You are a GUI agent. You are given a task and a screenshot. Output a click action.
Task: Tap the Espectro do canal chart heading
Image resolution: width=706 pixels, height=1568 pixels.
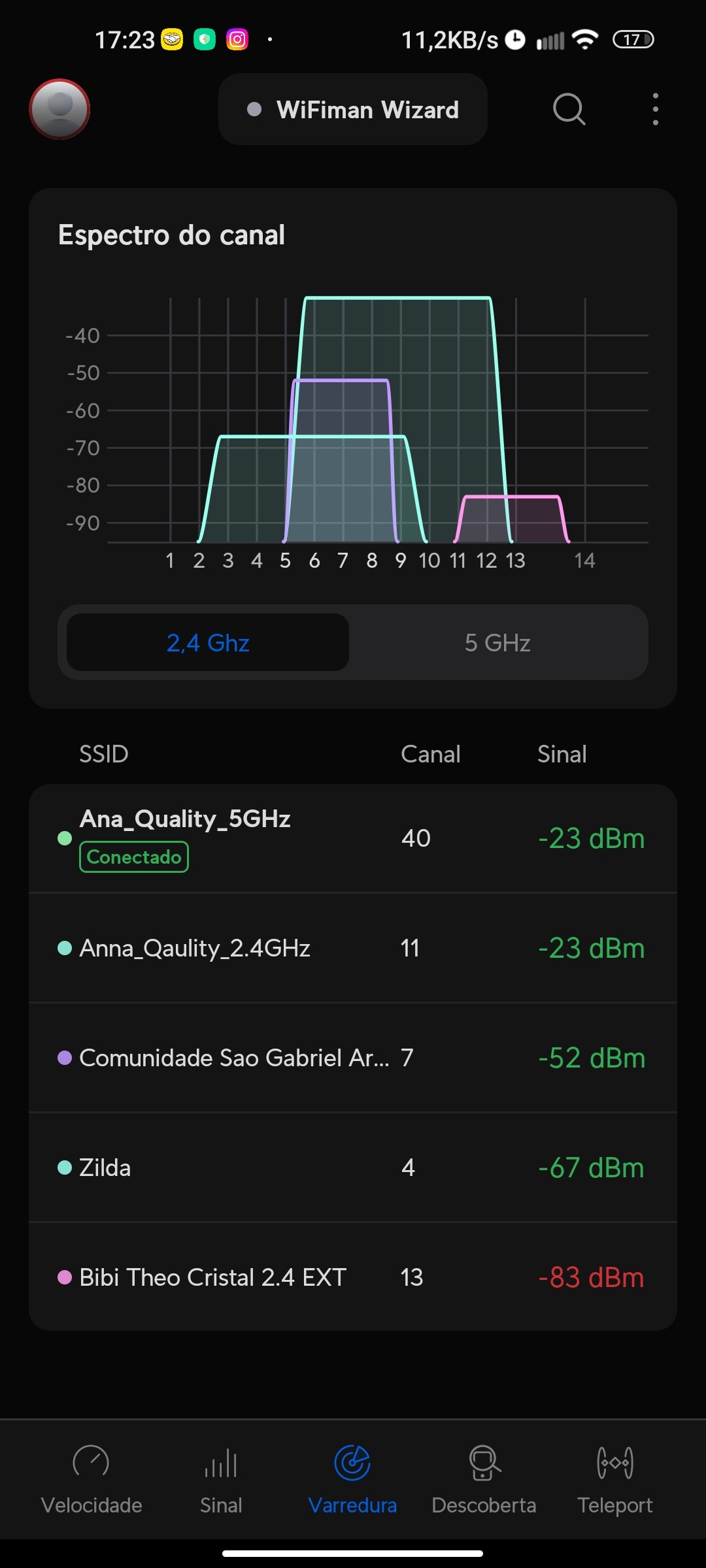click(x=171, y=235)
